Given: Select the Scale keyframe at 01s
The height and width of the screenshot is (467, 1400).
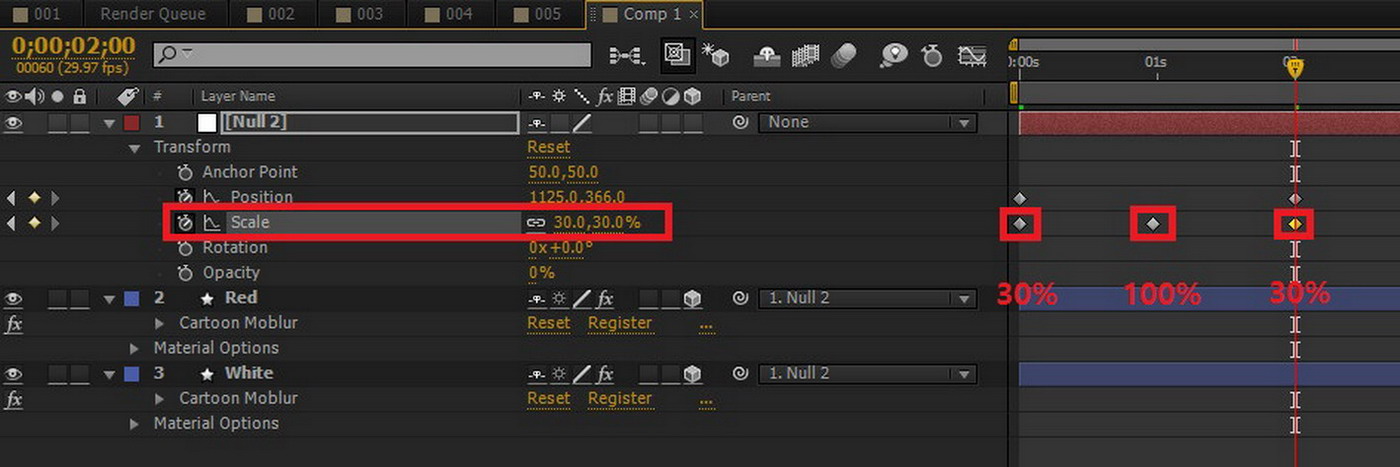Looking at the screenshot, I should [1153, 224].
